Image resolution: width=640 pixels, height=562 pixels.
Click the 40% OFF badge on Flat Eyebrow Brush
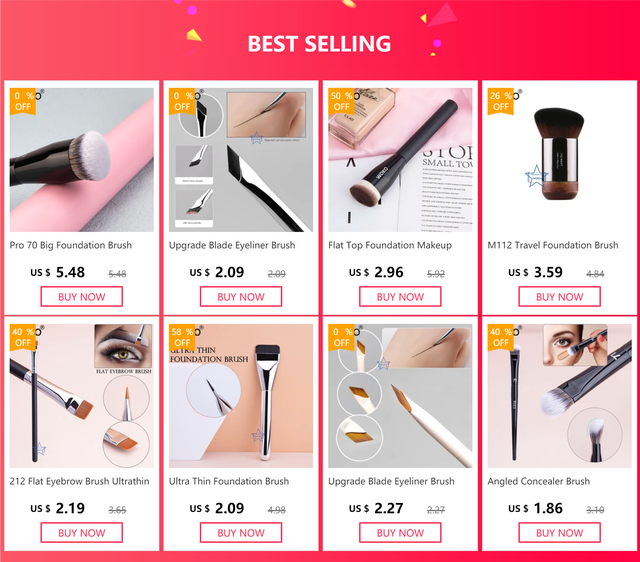pos(23,338)
